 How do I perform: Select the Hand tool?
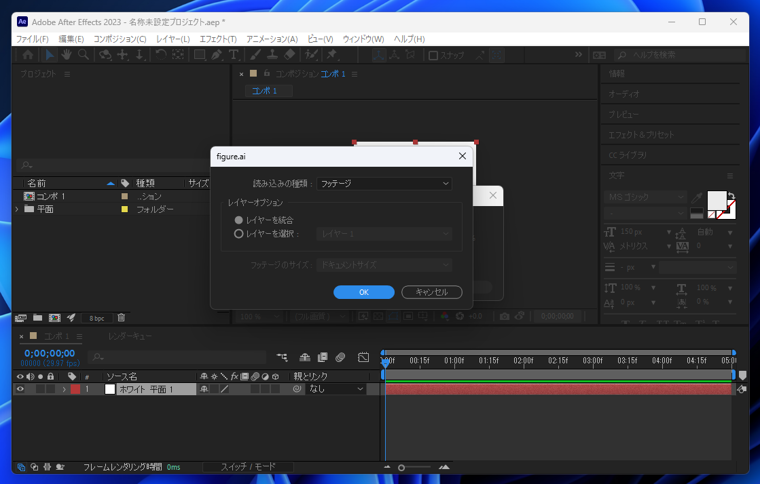tap(66, 55)
